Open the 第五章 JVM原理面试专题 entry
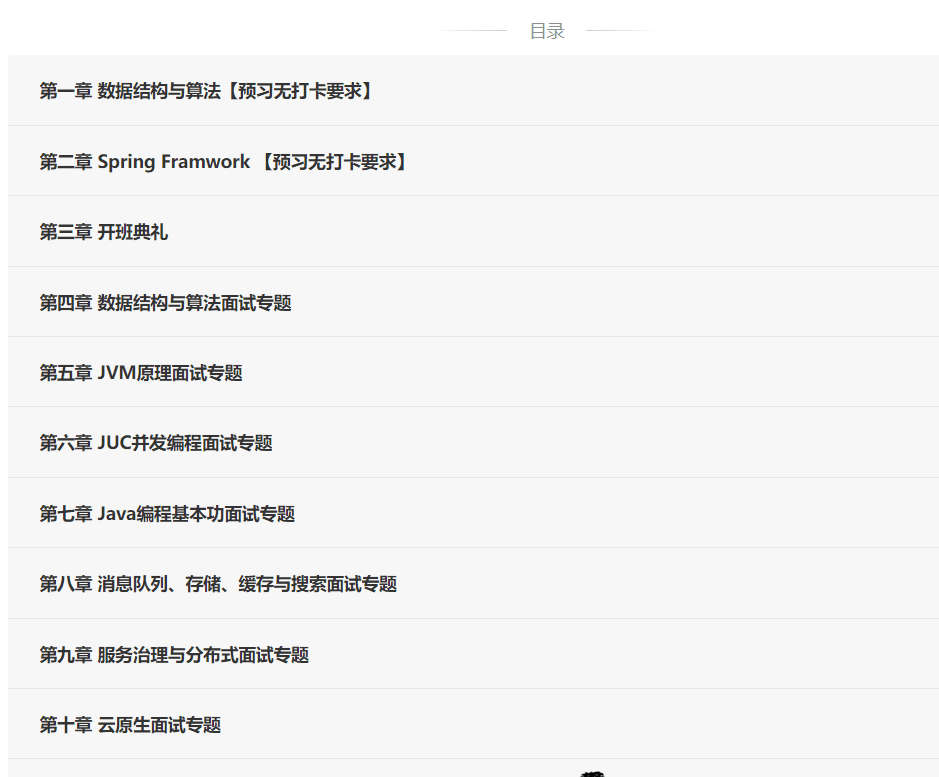 pos(142,372)
